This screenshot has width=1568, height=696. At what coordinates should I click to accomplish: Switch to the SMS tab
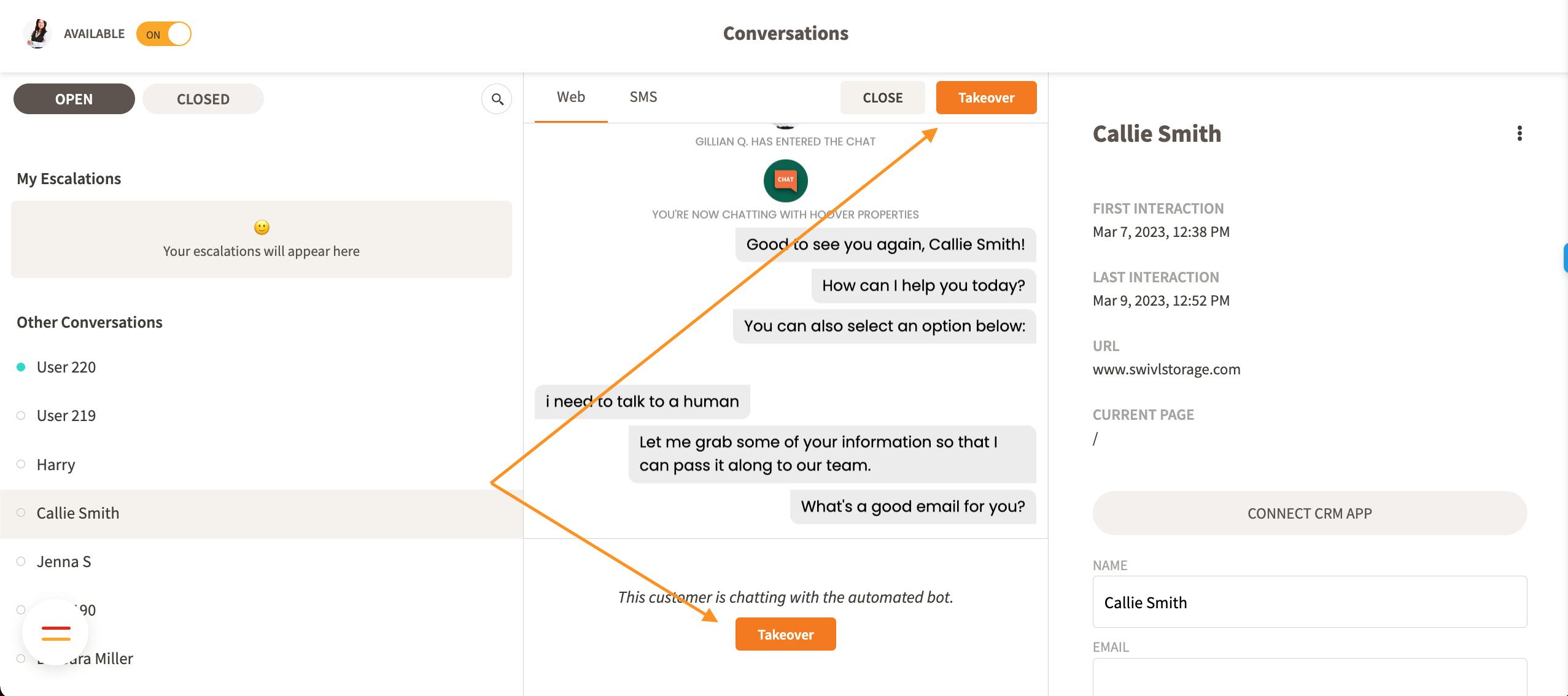pyautogui.click(x=643, y=97)
